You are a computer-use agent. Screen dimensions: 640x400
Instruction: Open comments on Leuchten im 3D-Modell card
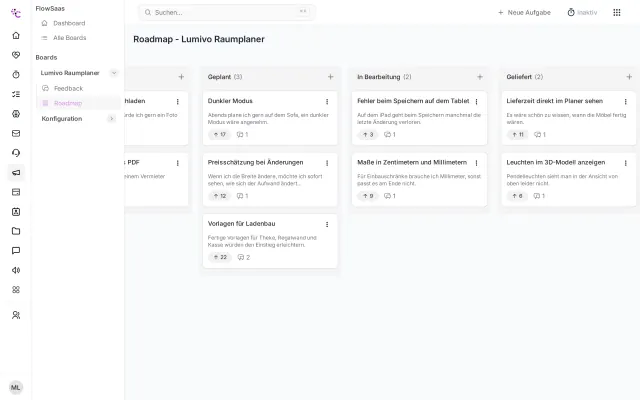click(539, 196)
